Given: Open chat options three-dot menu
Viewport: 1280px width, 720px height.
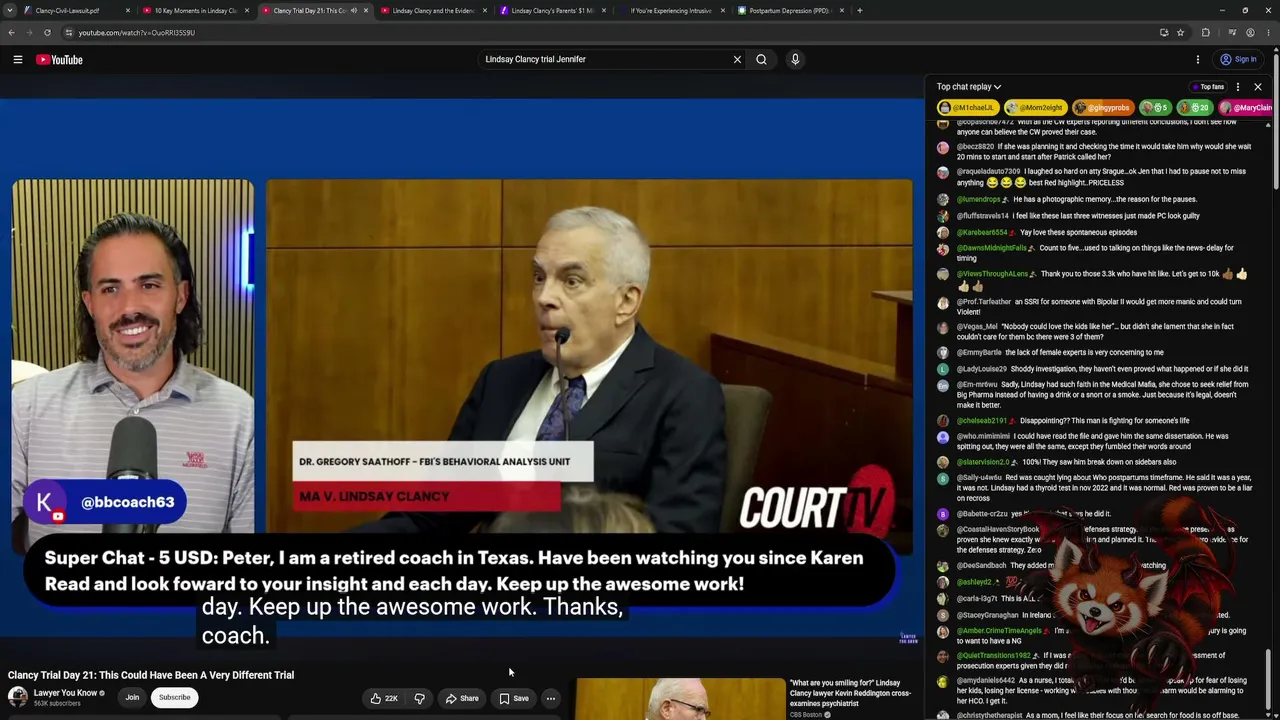Looking at the screenshot, I should coord(1238,87).
